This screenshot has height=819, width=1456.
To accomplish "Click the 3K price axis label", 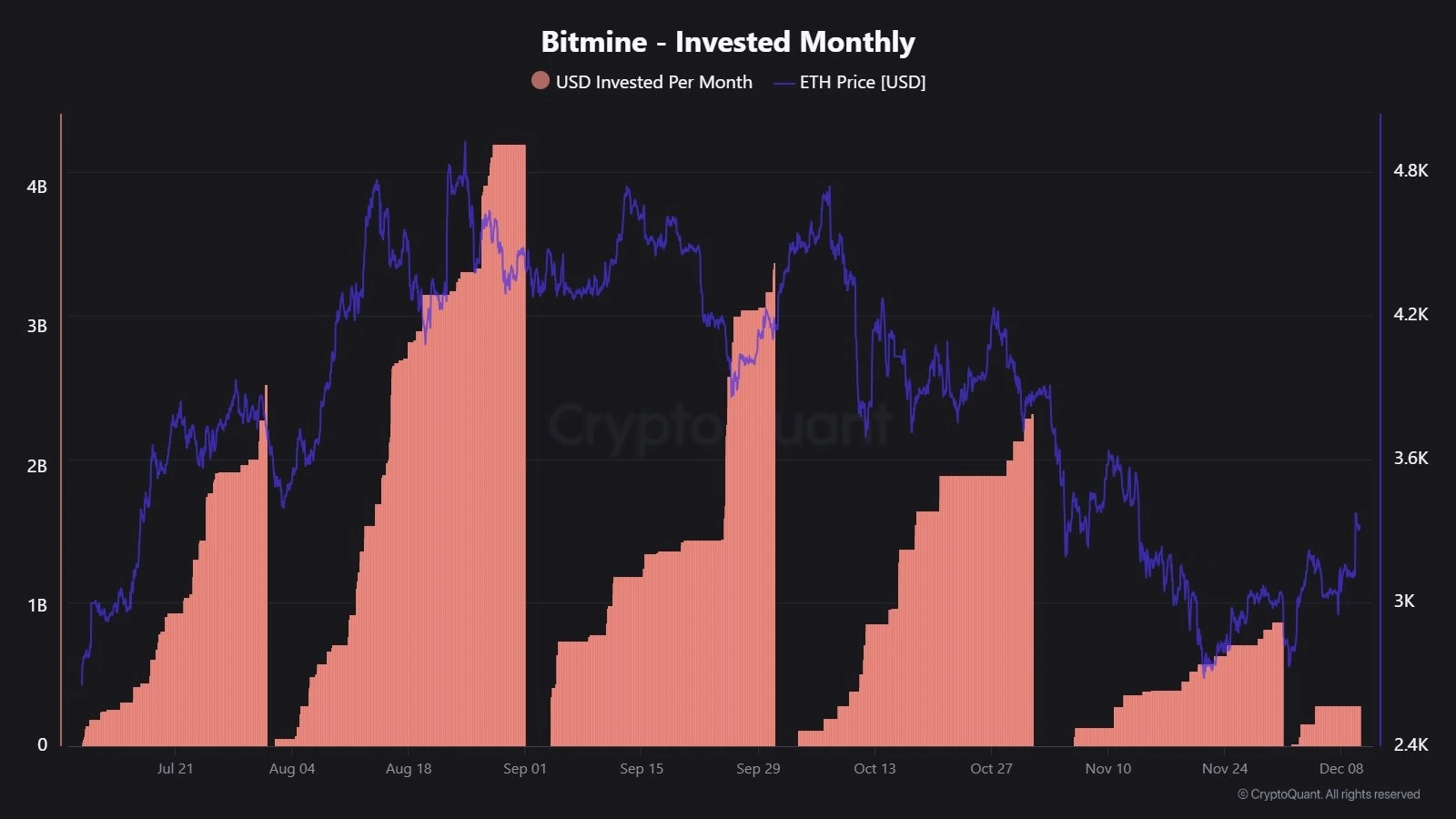I will [1404, 602].
